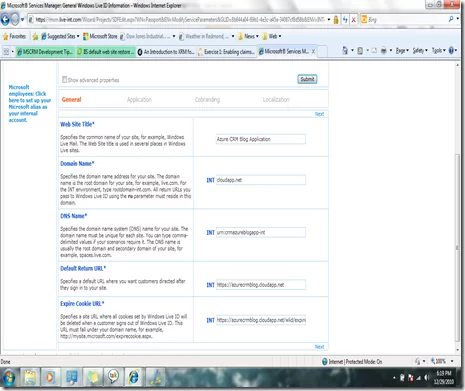Select the General wizard tab
Viewport: 465px width, 391px height.
pos(71,99)
